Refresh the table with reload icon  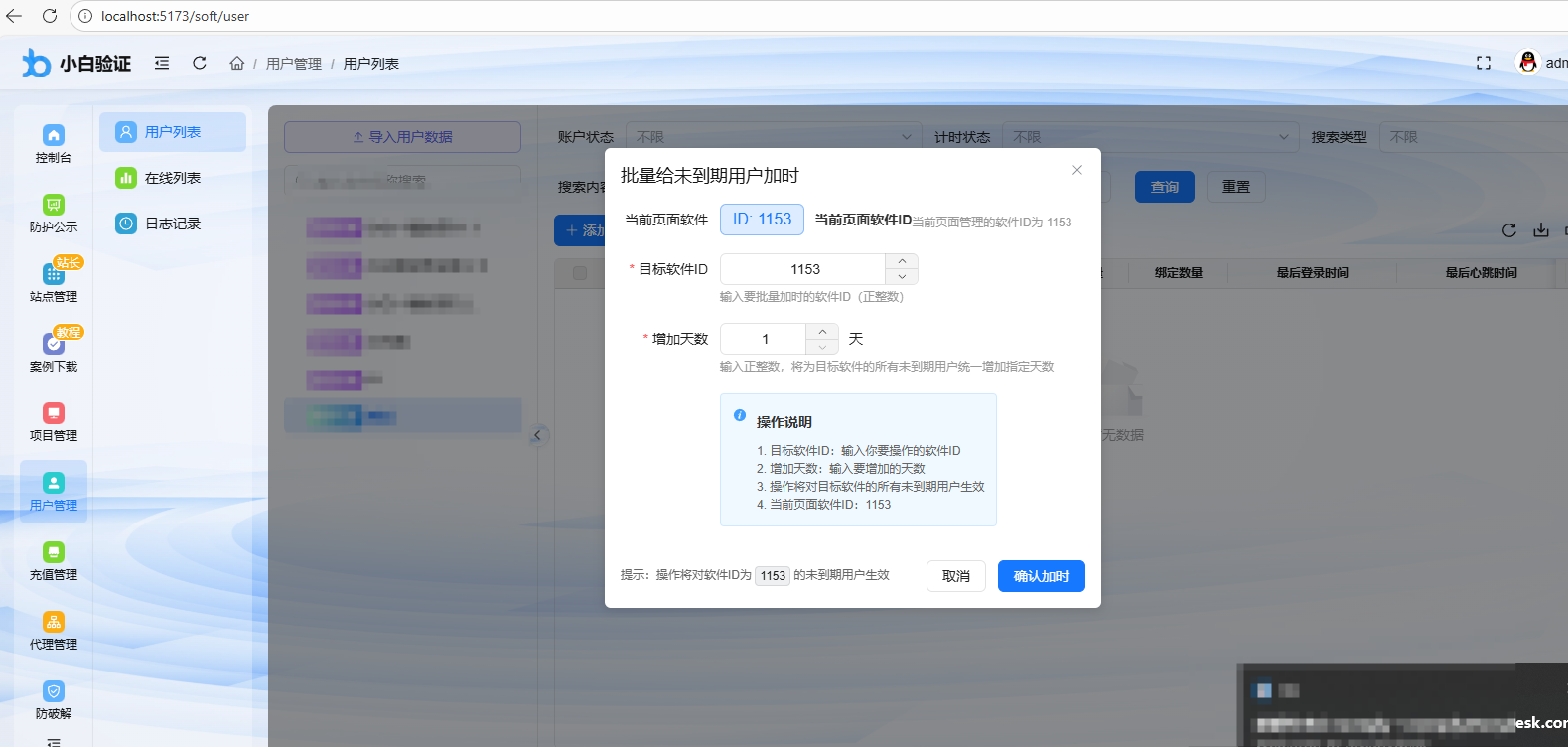[x=1509, y=230]
